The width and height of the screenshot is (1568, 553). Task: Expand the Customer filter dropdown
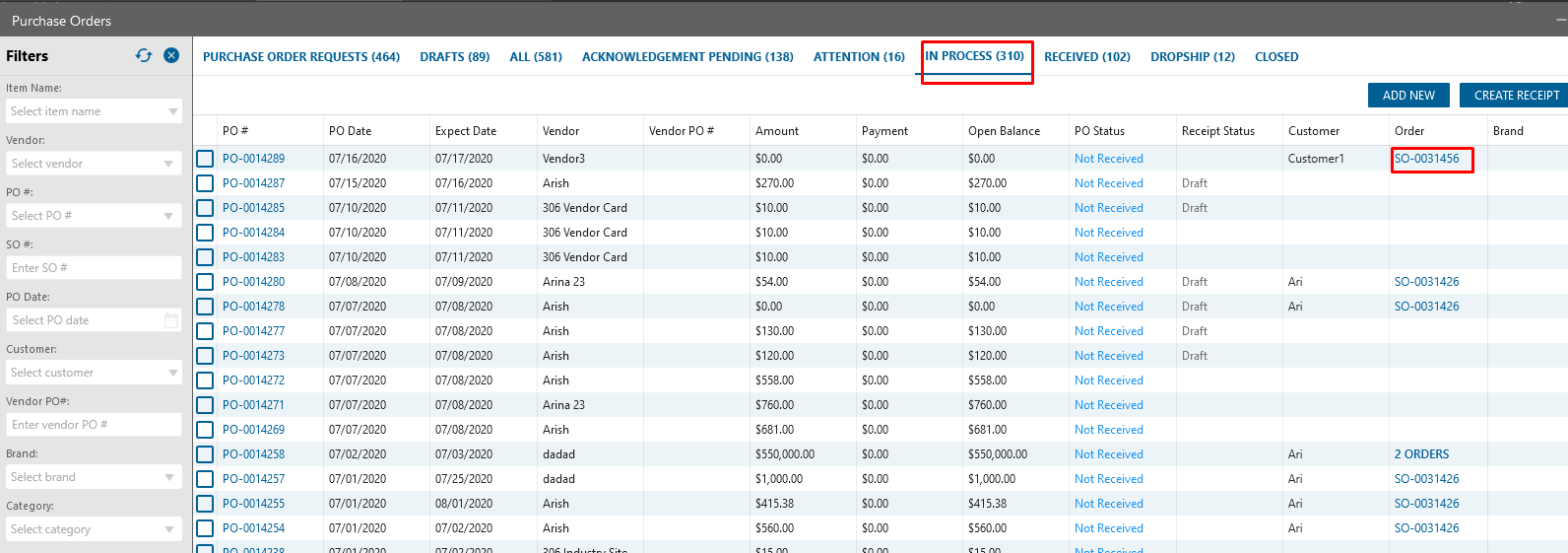click(x=173, y=373)
